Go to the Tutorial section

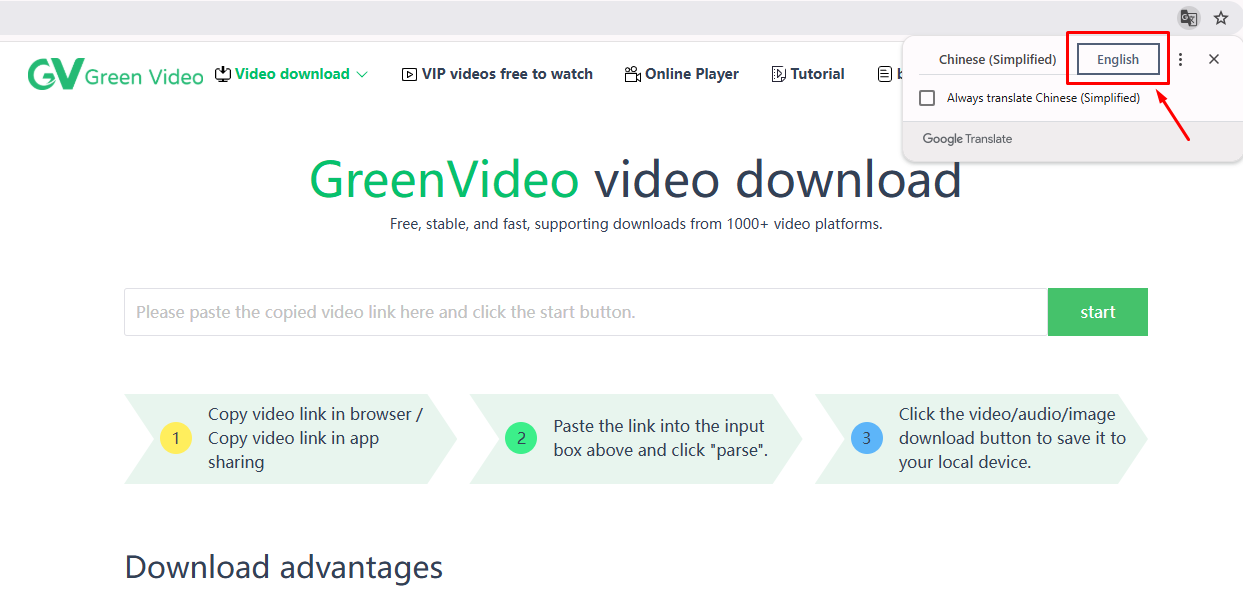[x=817, y=73]
